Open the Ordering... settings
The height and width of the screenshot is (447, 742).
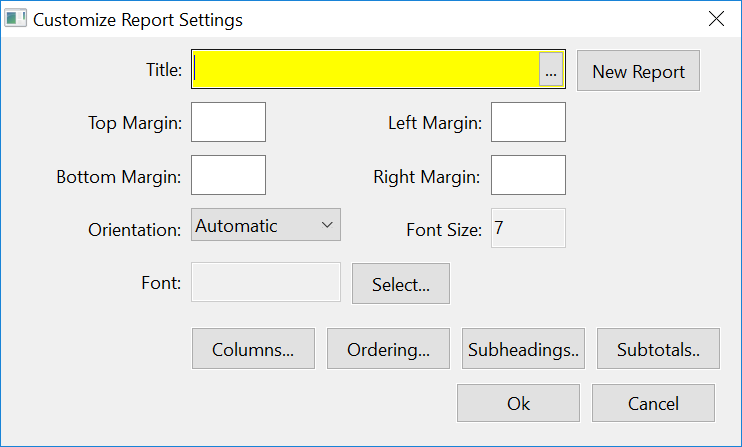click(x=388, y=349)
